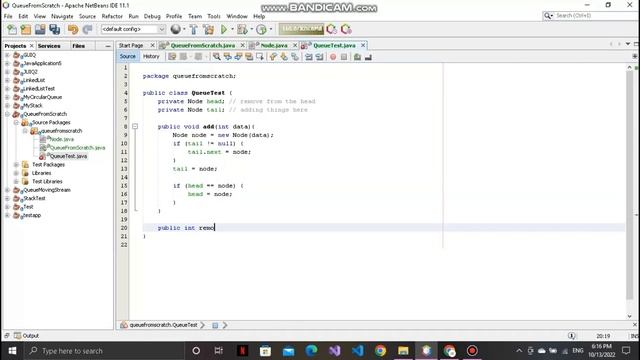Switch the editor to History view
Viewport: 640px width, 360px height.
coord(151,57)
